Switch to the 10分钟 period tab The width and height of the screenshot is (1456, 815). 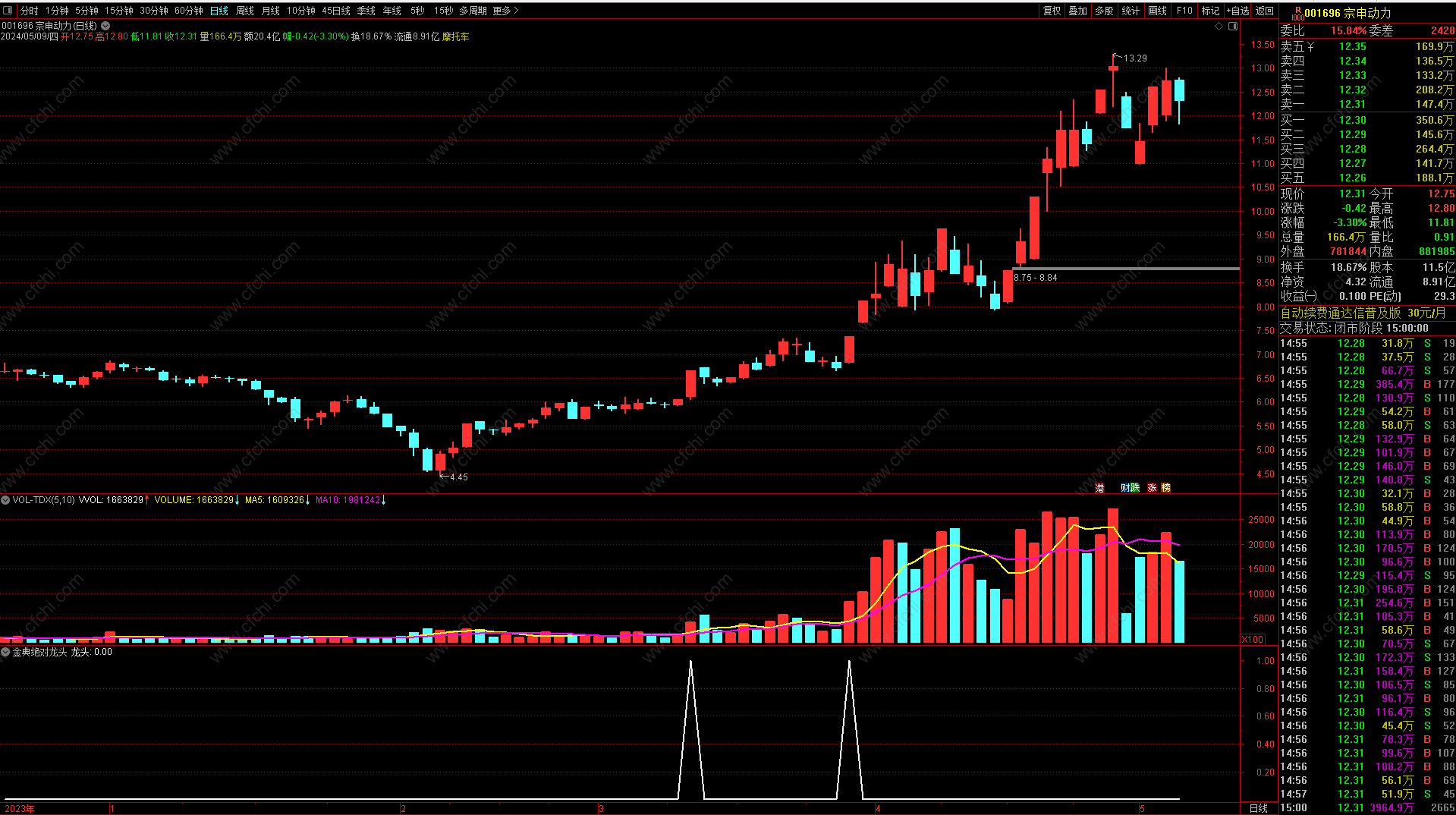(x=300, y=11)
